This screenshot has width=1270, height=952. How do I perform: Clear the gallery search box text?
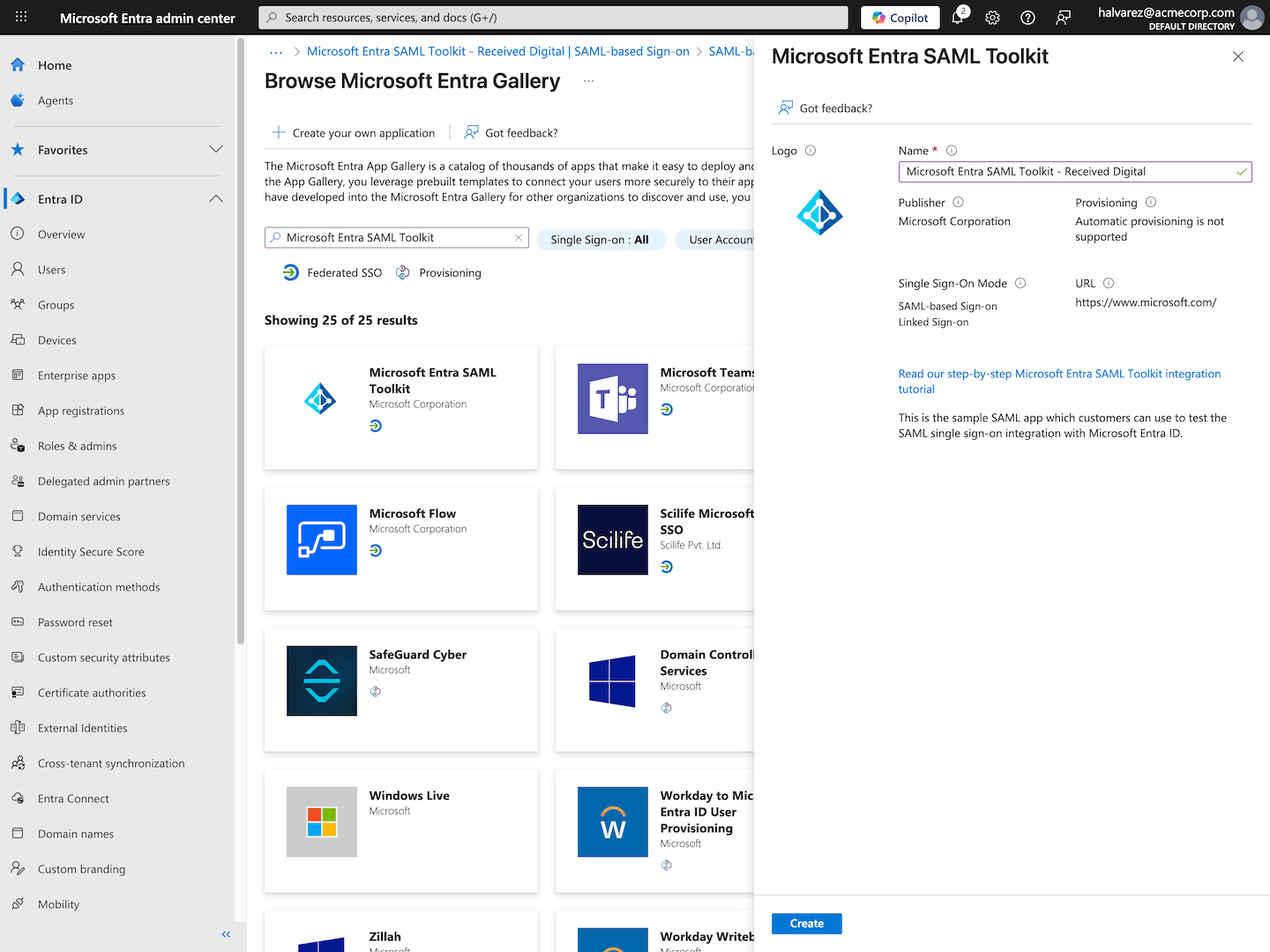tap(519, 238)
